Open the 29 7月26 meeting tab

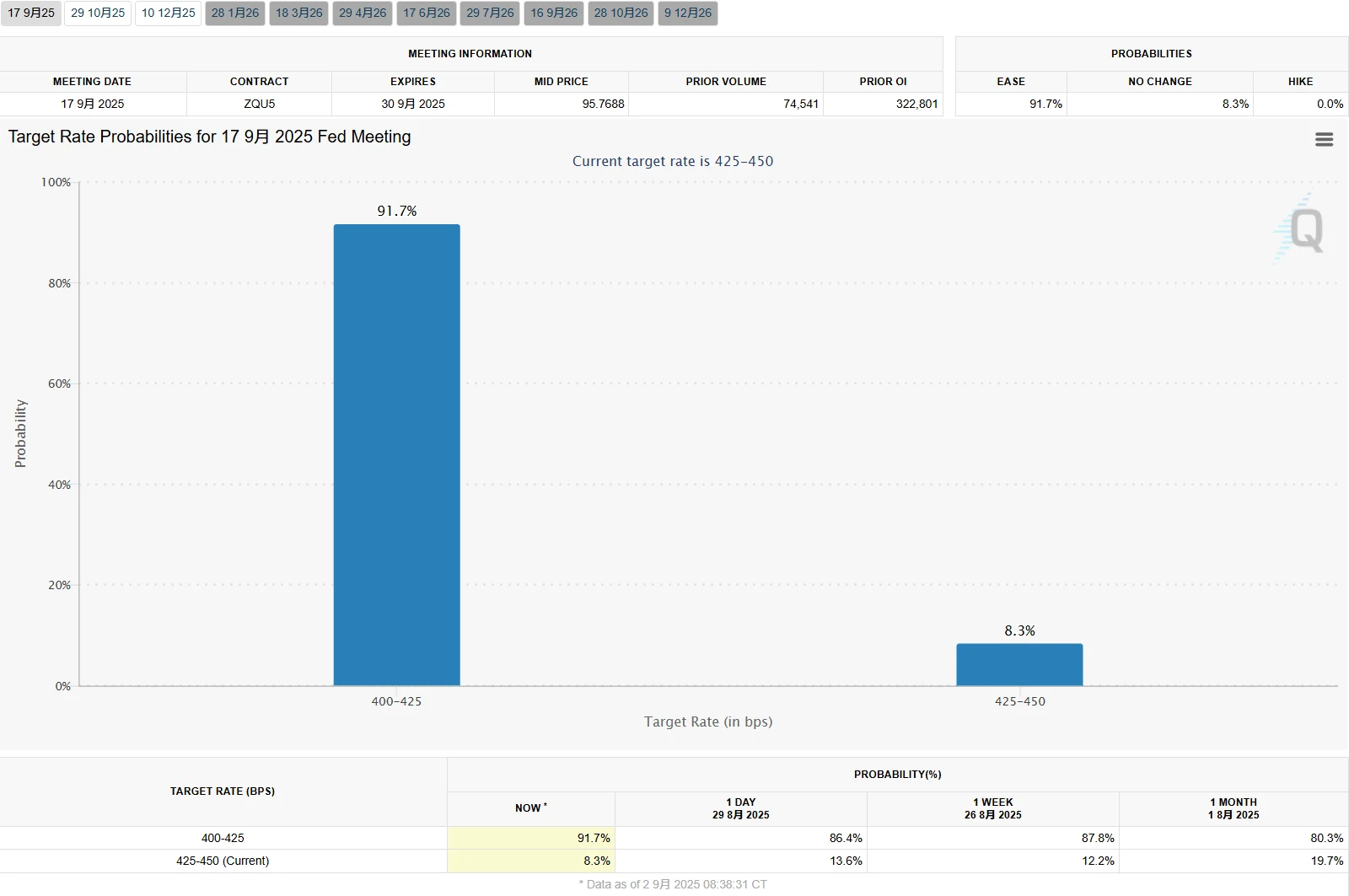click(x=490, y=13)
